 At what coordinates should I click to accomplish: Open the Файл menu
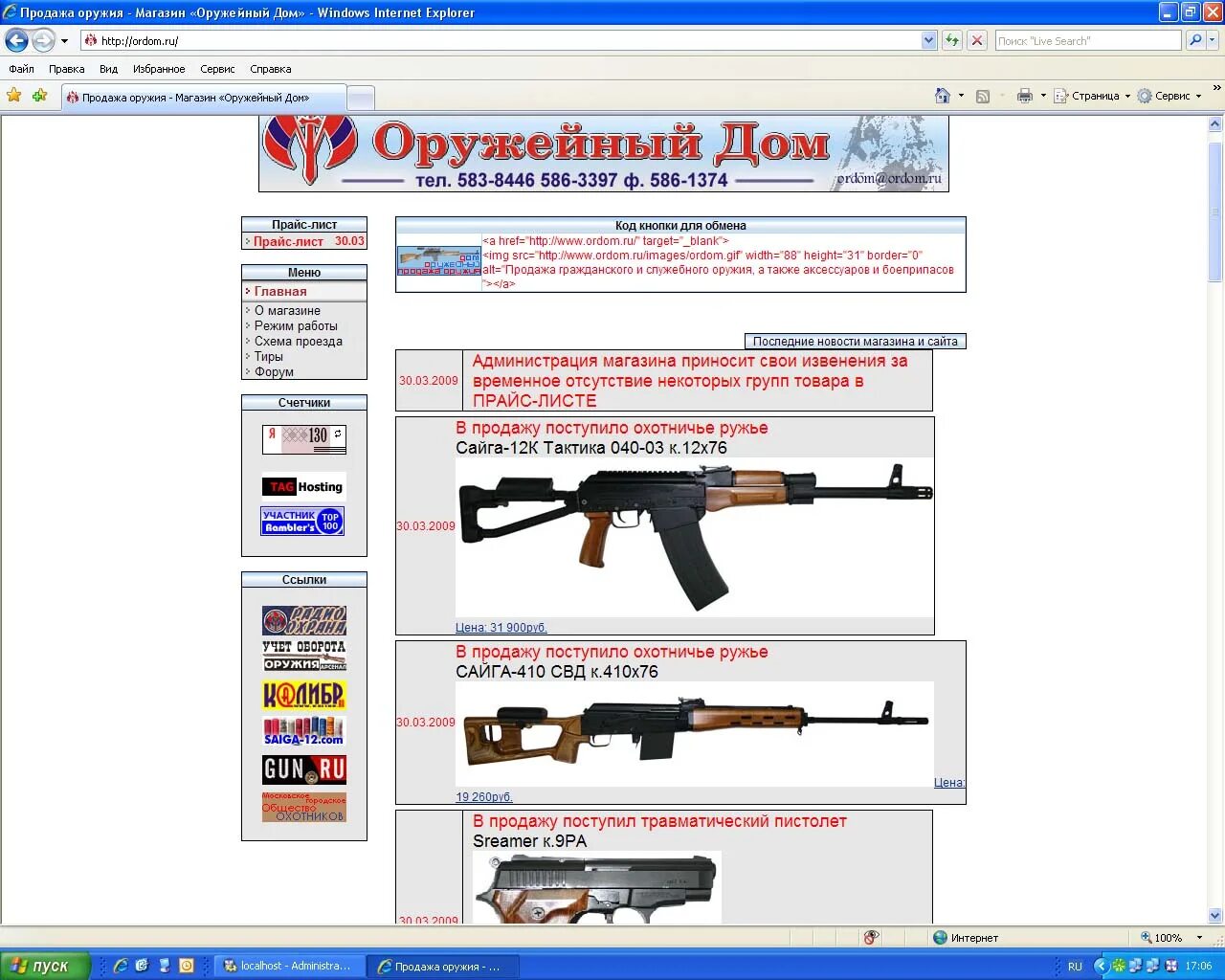pos(21,69)
